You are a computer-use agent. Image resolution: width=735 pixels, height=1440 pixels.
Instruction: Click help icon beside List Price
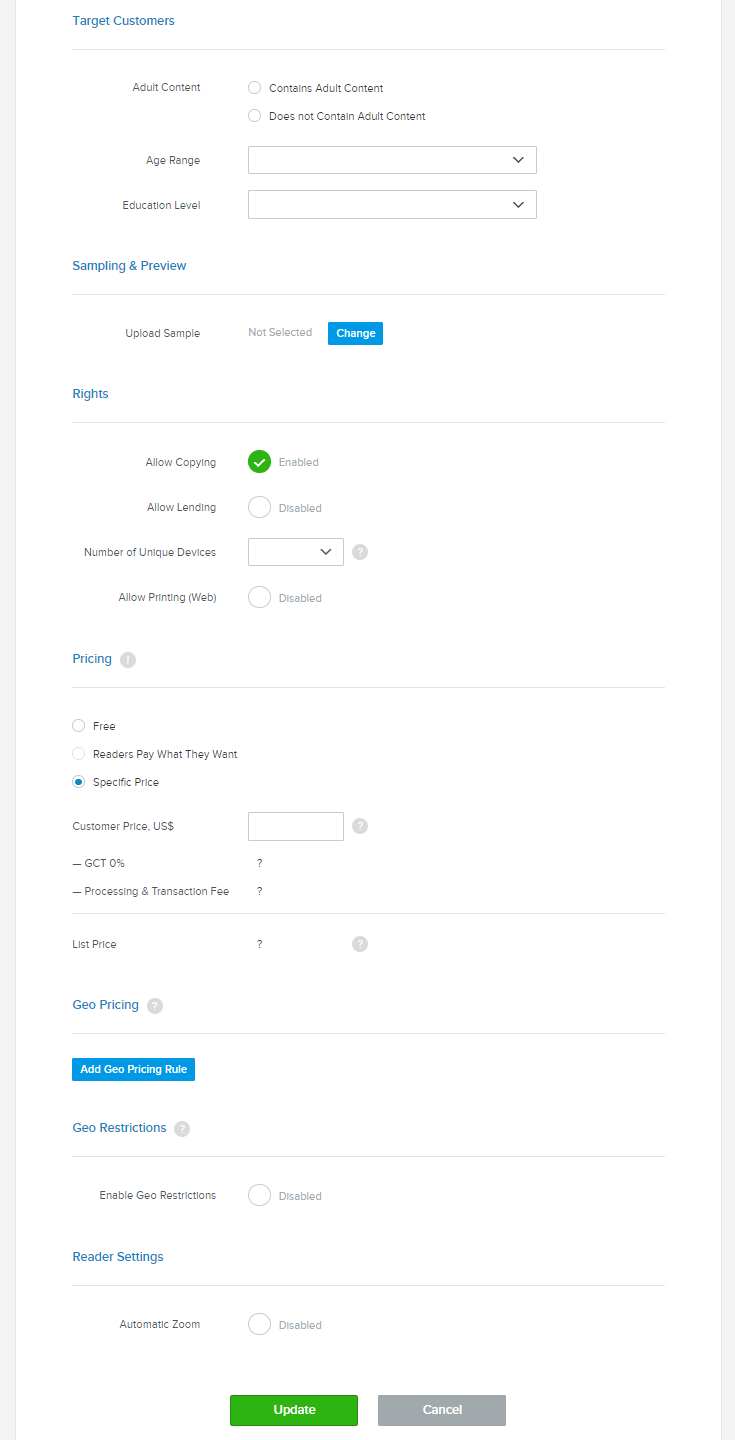point(360,944)
